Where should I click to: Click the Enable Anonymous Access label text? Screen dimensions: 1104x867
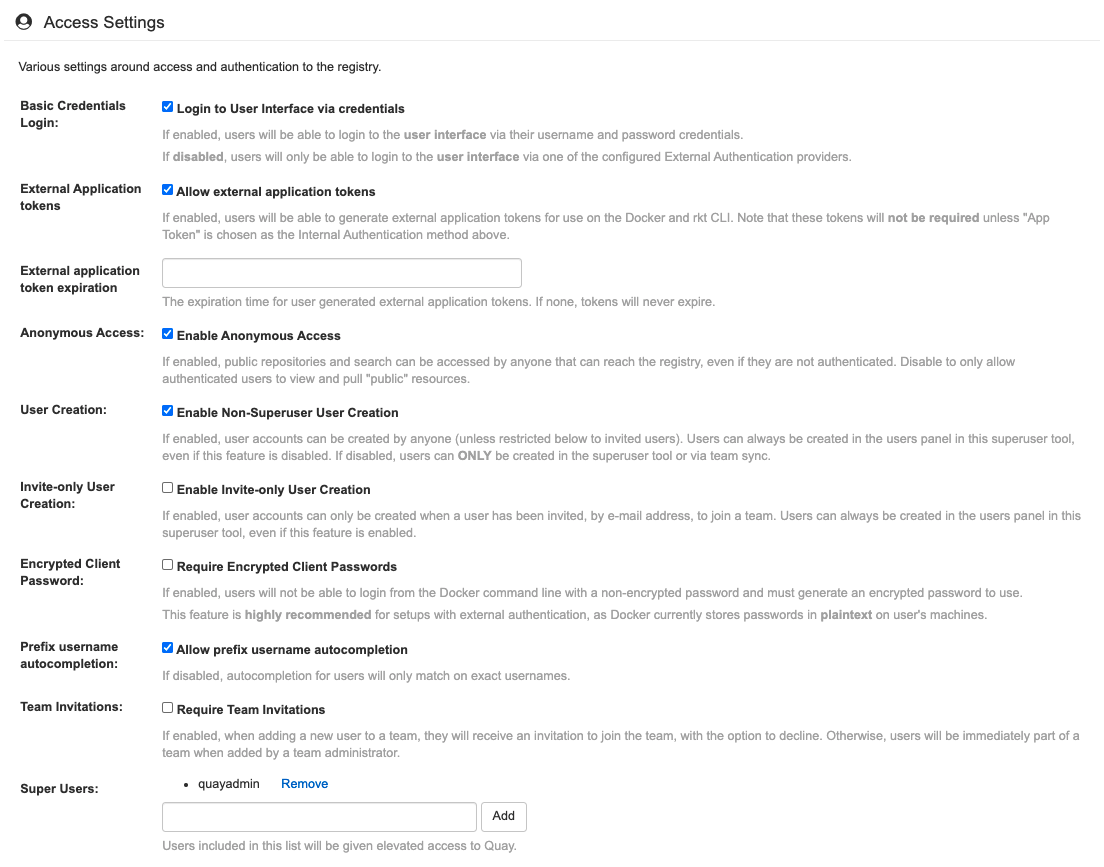click(258, 336)
